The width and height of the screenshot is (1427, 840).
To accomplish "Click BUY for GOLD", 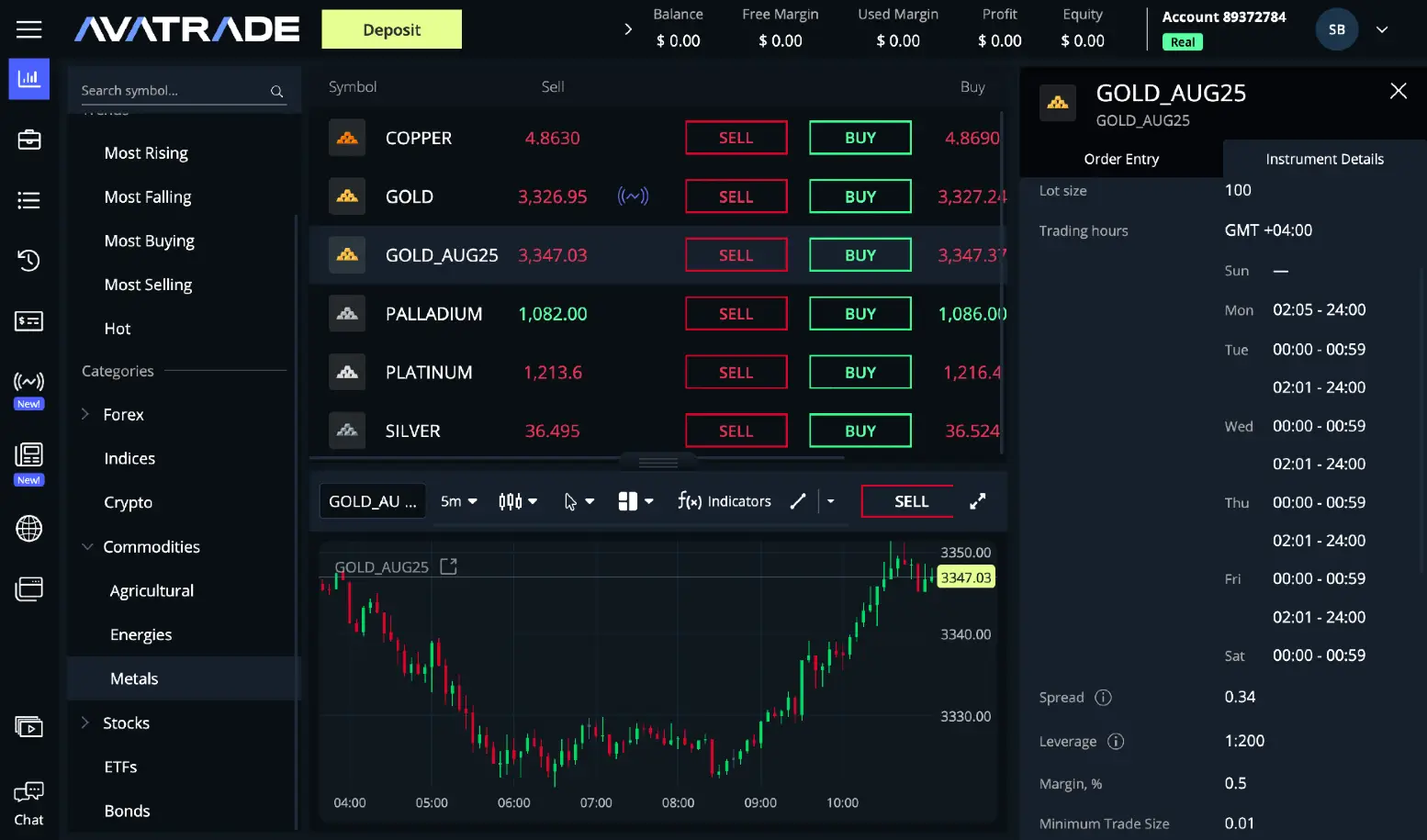I will [860, 196].
